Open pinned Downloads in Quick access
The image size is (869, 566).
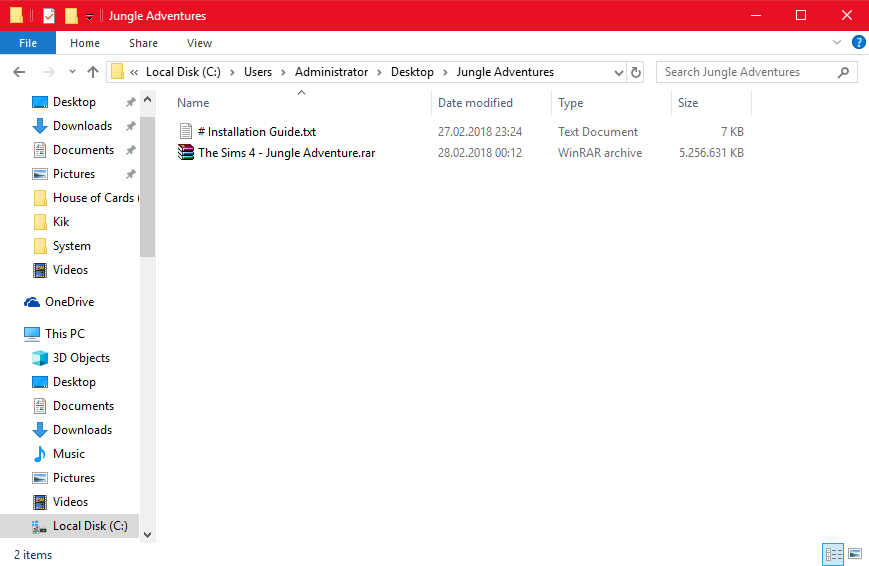(82, 126)
